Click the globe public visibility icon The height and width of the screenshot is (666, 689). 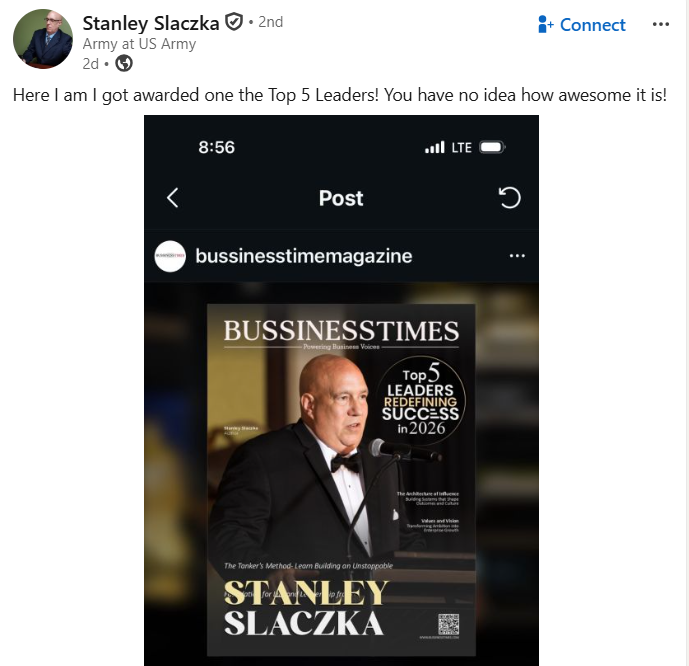point(124,63)
